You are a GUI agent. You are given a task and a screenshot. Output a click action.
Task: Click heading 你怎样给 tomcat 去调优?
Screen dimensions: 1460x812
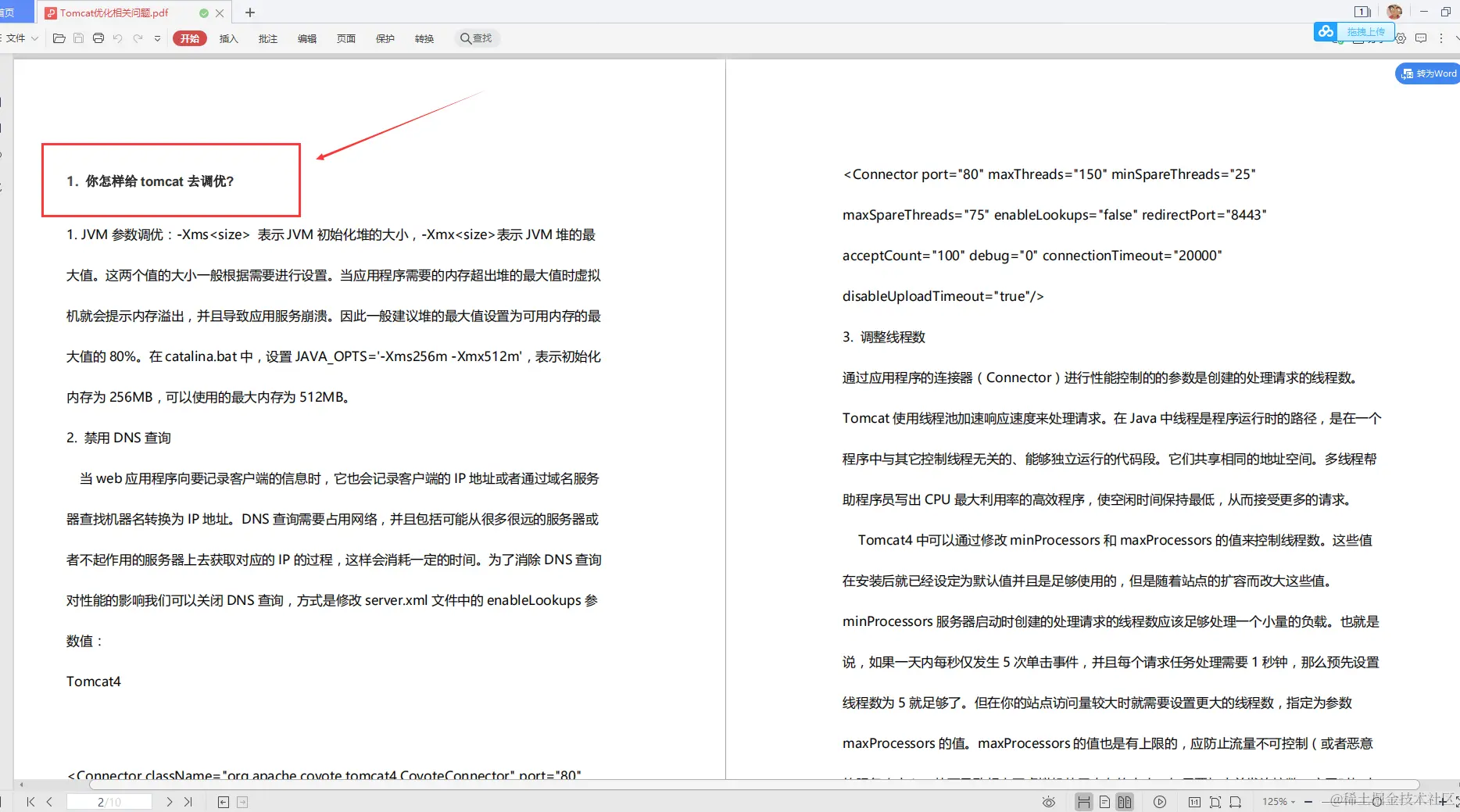tap(159, 181)
